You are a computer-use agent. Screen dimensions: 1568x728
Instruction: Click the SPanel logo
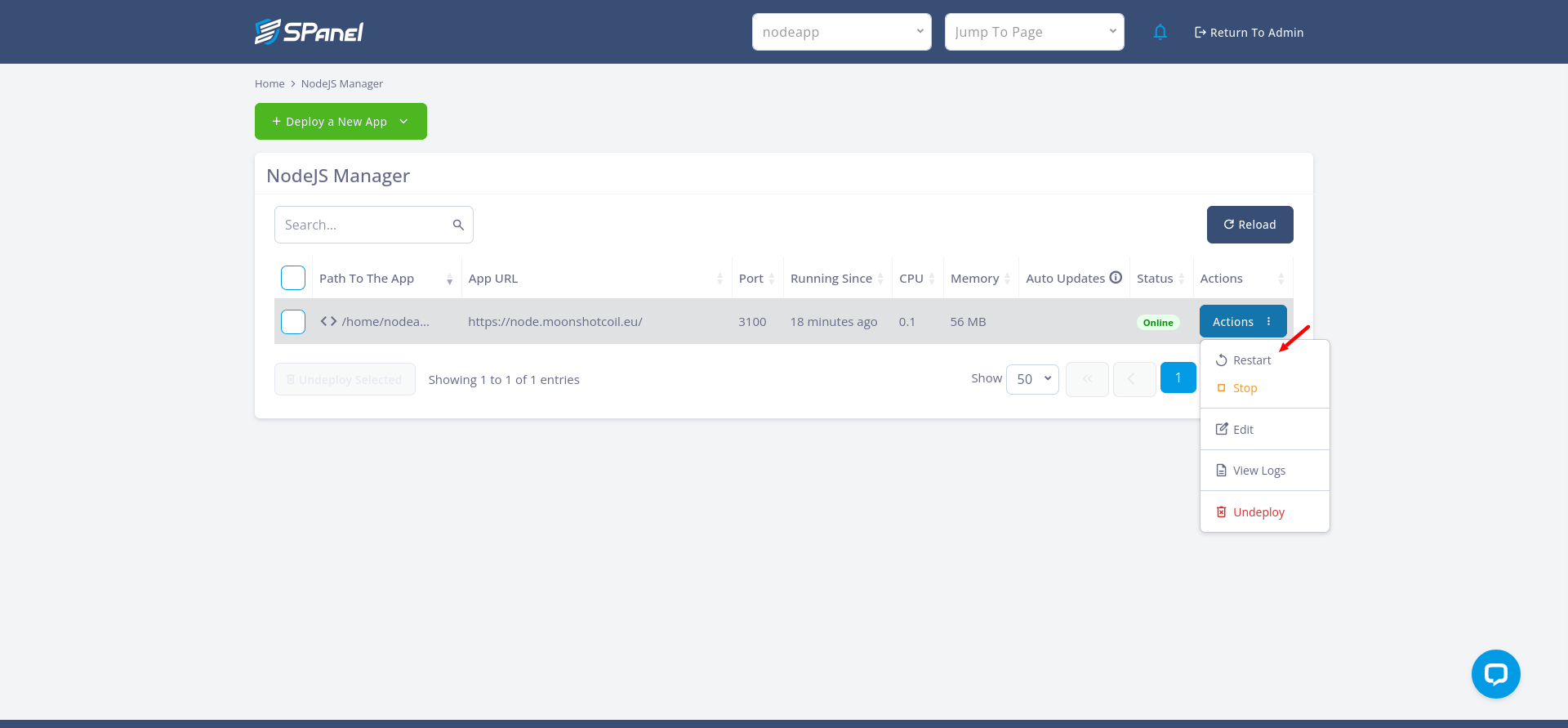pyautogui.click(x=309, y=32)
